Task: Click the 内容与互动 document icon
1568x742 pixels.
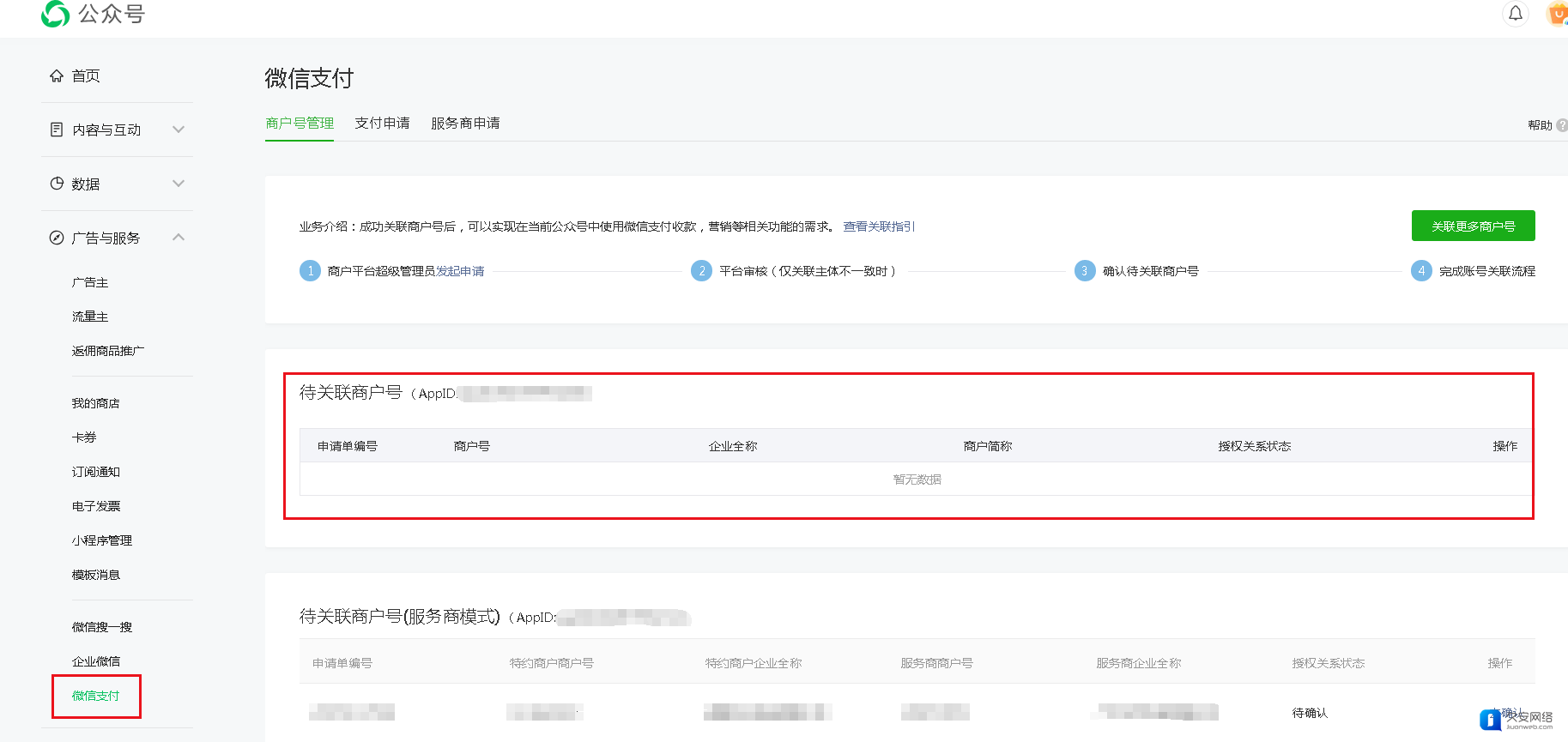Action: click(x=57, y=130)
